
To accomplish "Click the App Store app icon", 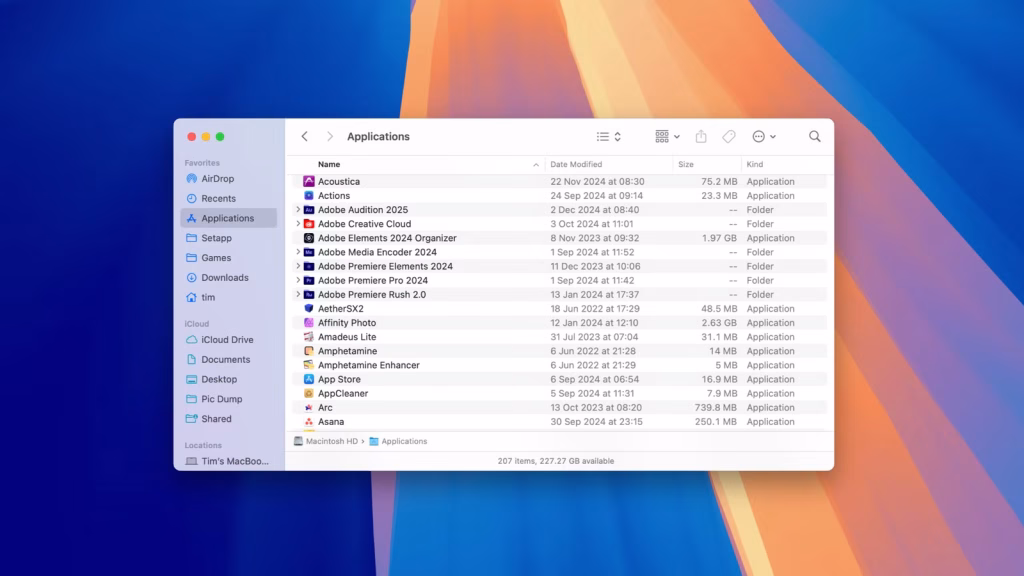I will (x=308, y=379).
